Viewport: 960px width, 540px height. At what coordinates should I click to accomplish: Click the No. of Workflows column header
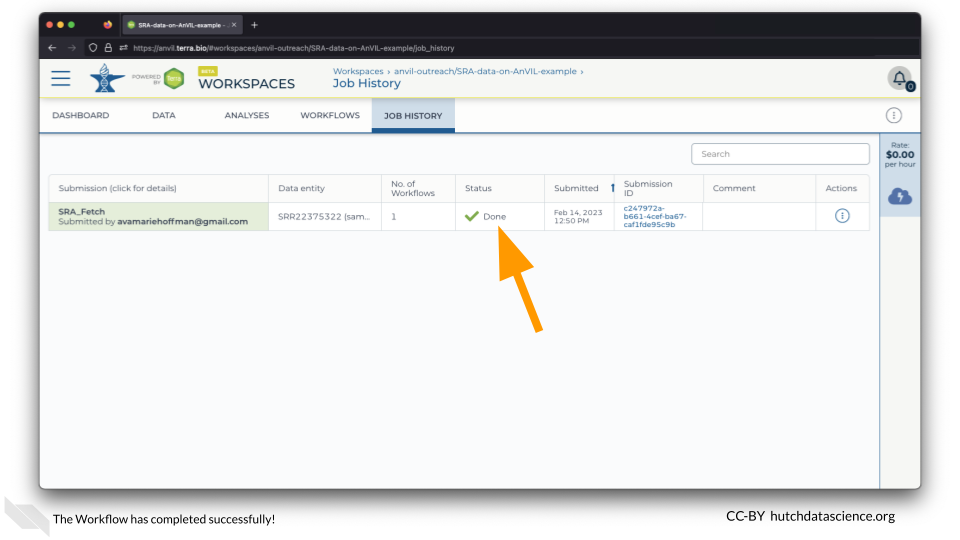pos(413,188)
